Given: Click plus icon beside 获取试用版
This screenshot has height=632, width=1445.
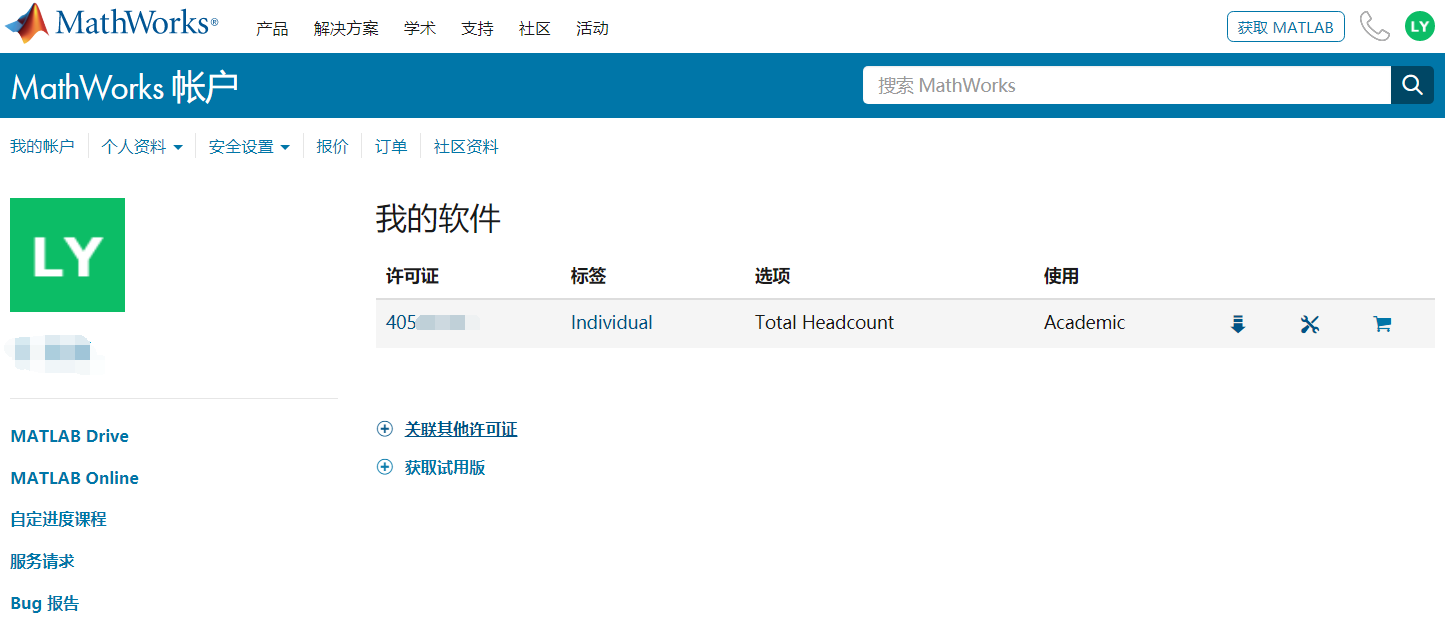Looking at the screenshot, I should 385,468.
